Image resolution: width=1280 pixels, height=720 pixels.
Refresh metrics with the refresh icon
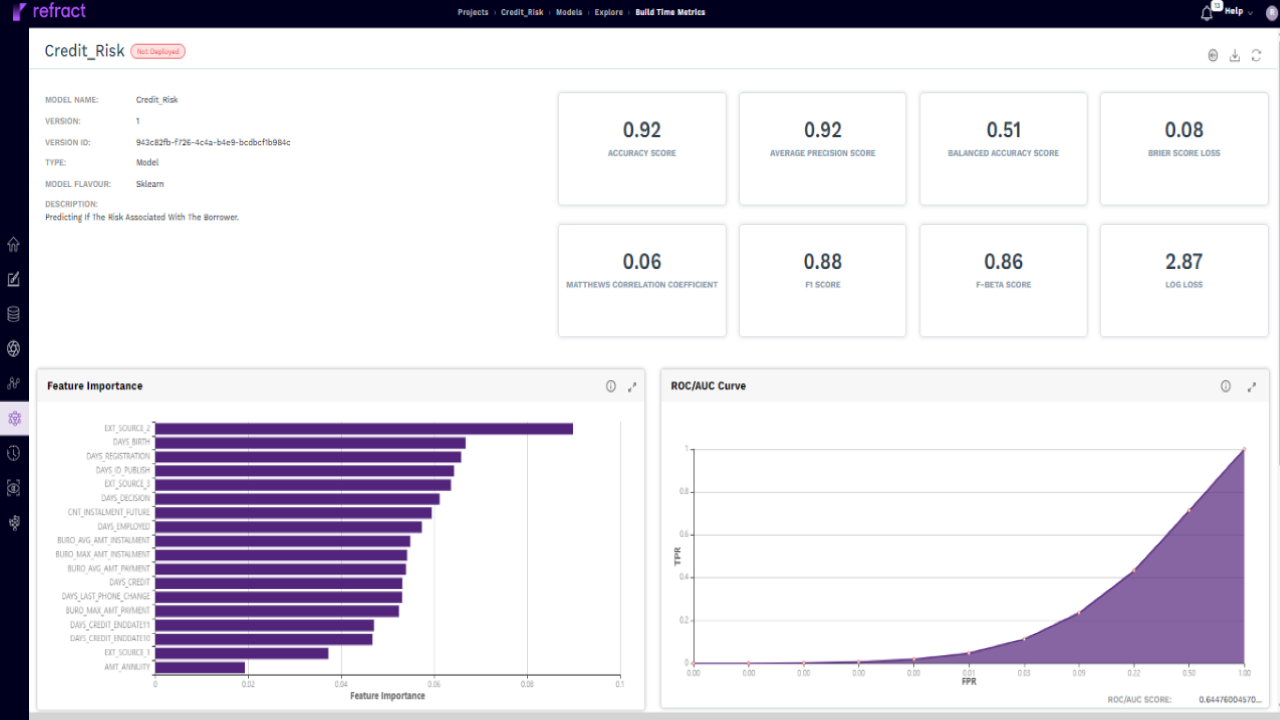(x=1256, y=55)
